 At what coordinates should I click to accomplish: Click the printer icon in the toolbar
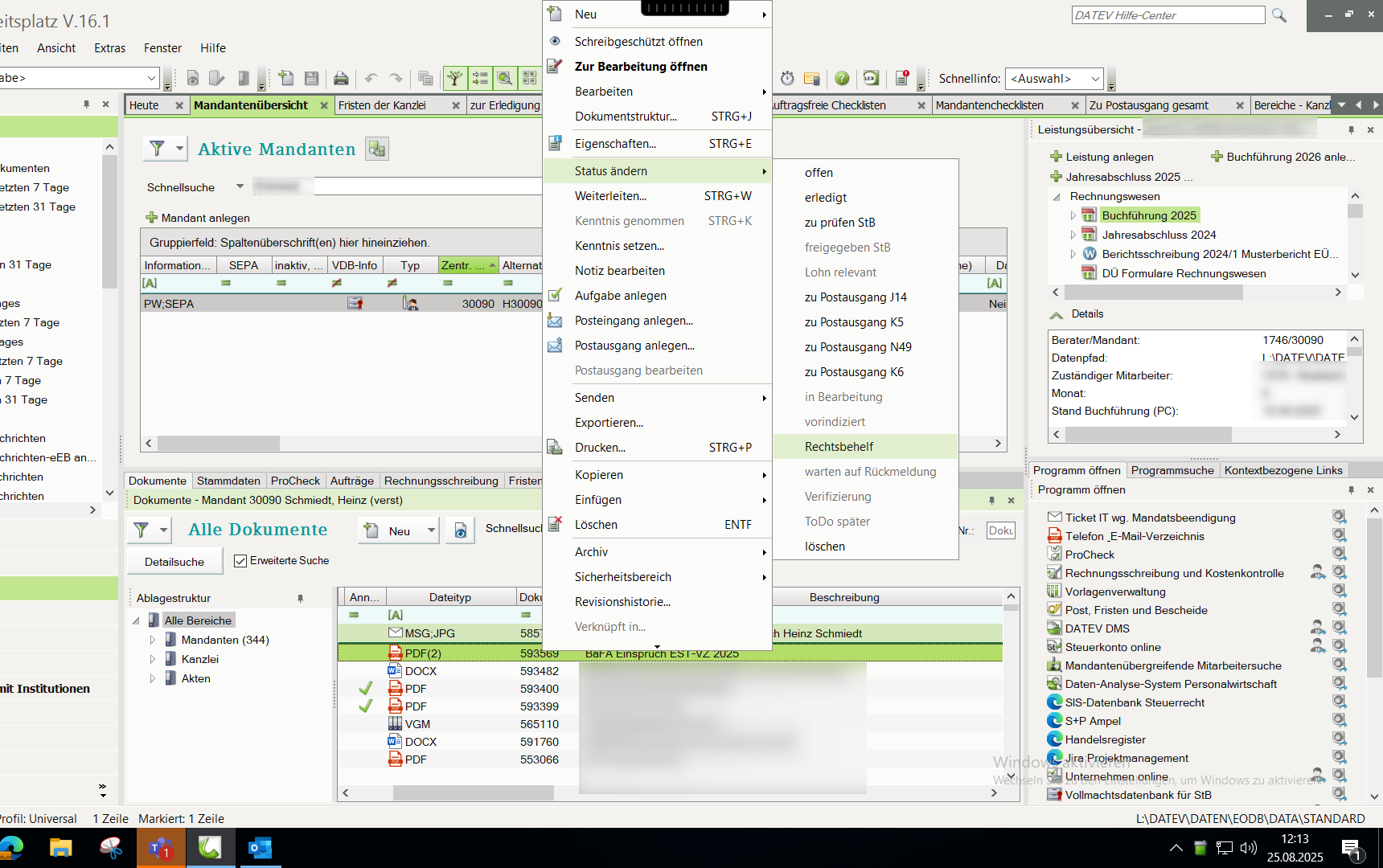(x=341, y=78)
